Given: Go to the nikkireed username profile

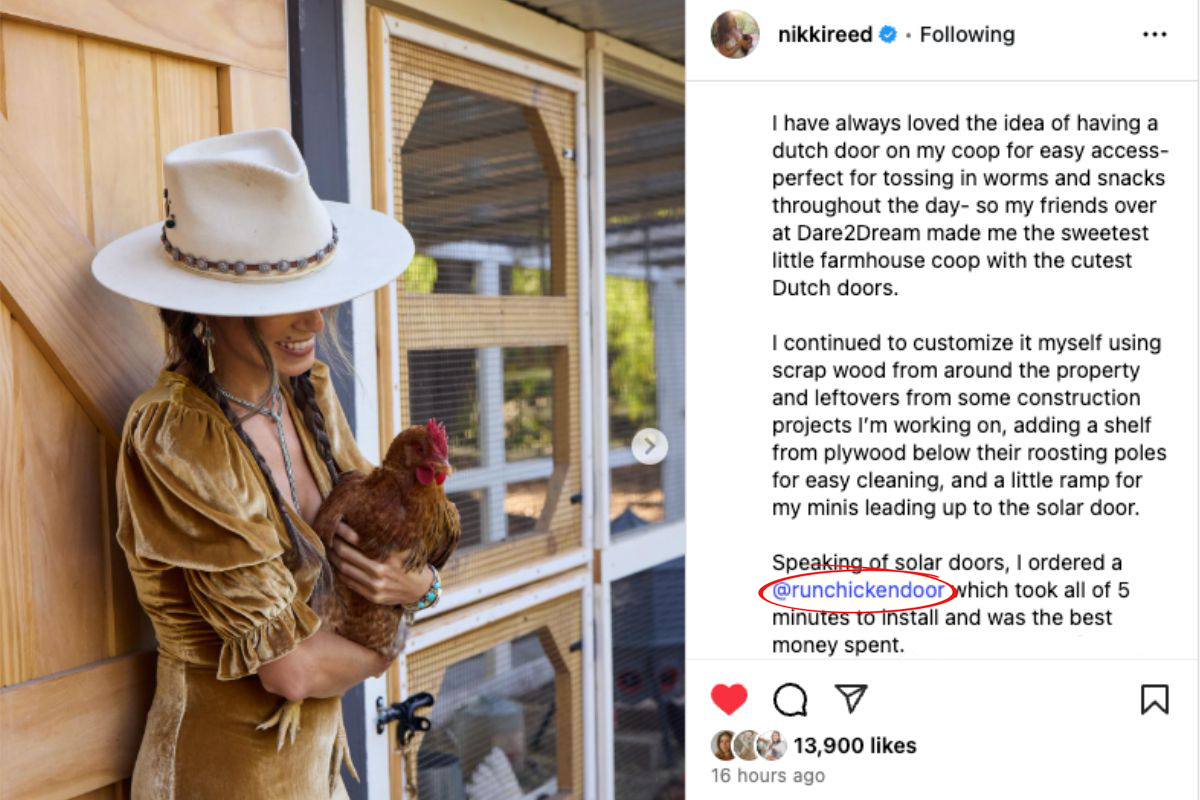Looking at the screenshot, I should click(825, 35).
